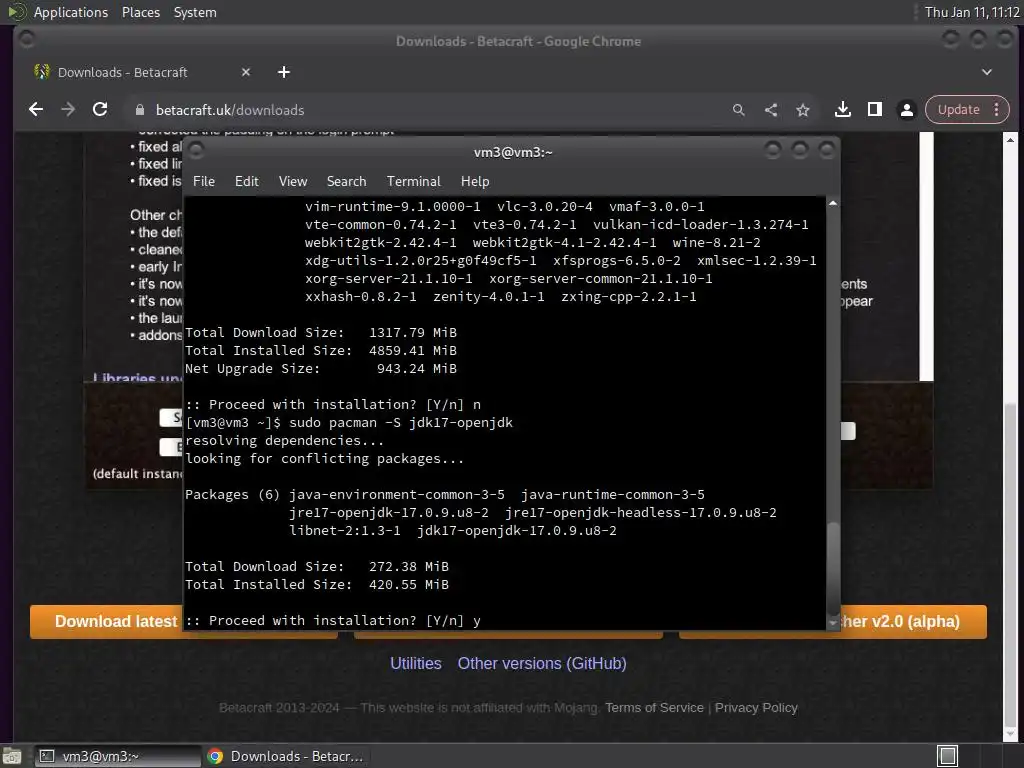Toggle Chrome's side panel icon
The width and height of the screenshot is (1024, 768).
point(874,110)
